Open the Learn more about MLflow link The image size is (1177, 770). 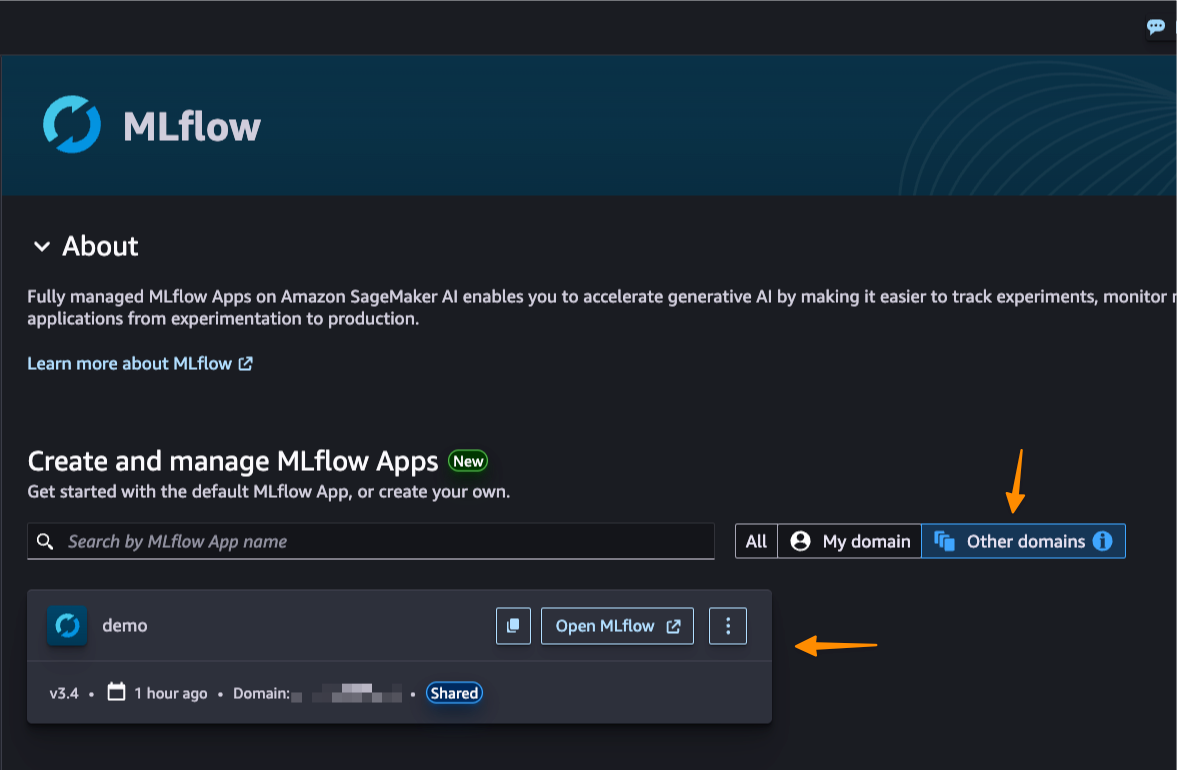[x=130, y=364]
